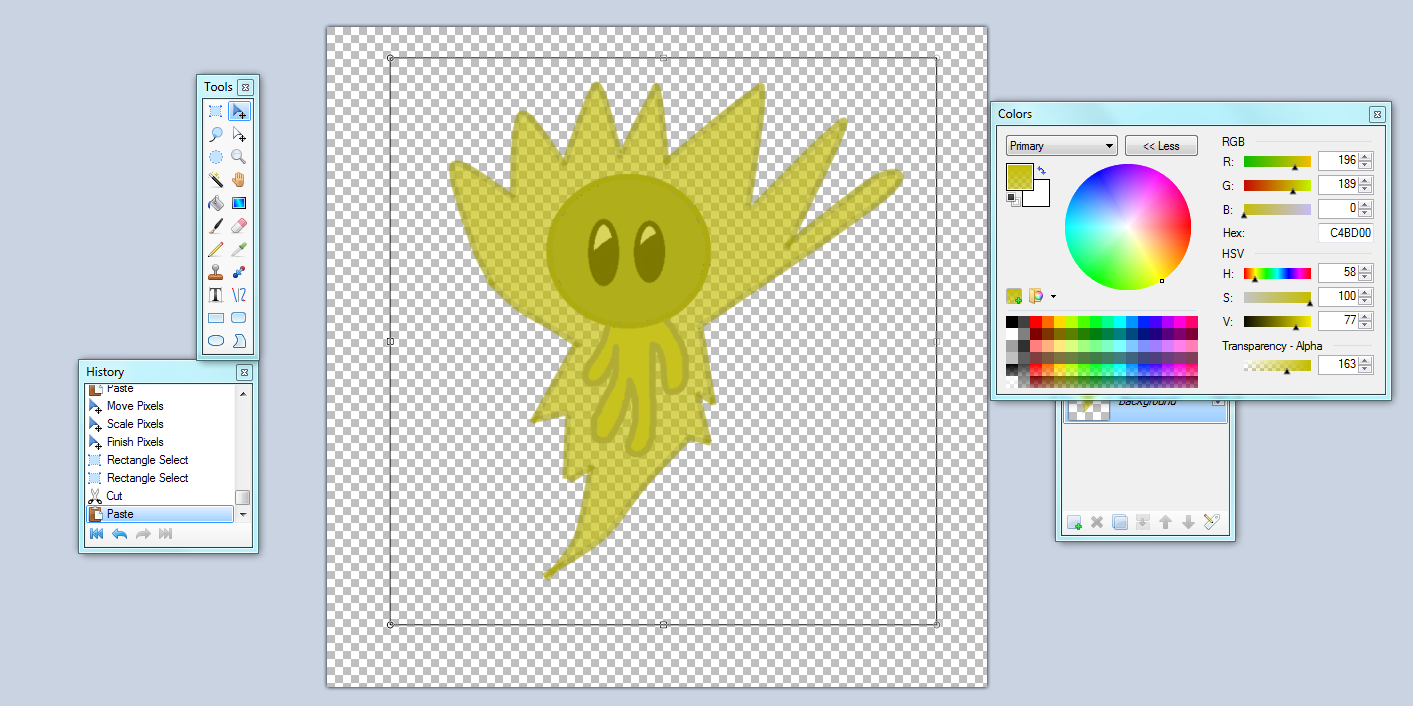1413x706 pixels.
Task: Select the Gradient tool
Action: (x=239, y=203)
